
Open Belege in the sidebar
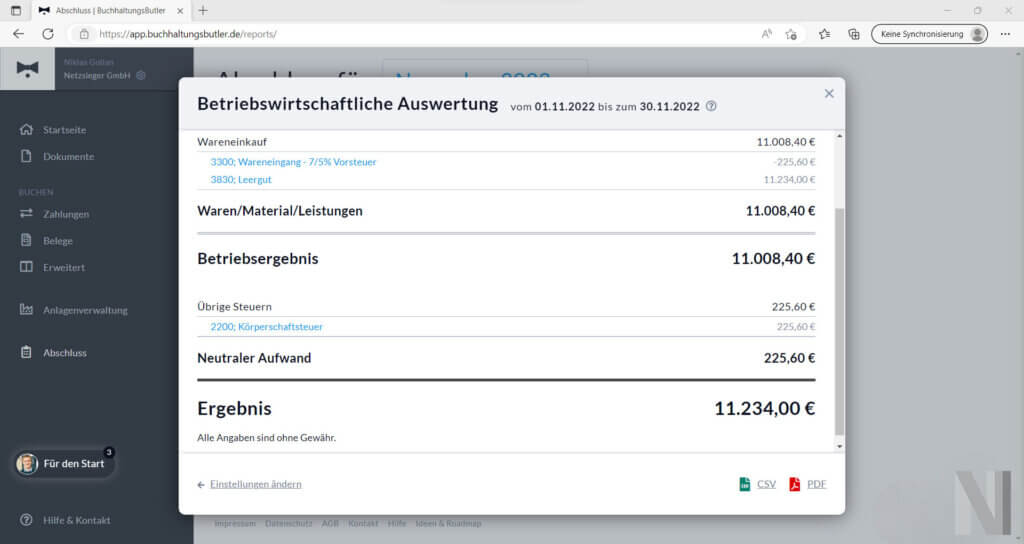pyautogui.click(x=57, y=241)
